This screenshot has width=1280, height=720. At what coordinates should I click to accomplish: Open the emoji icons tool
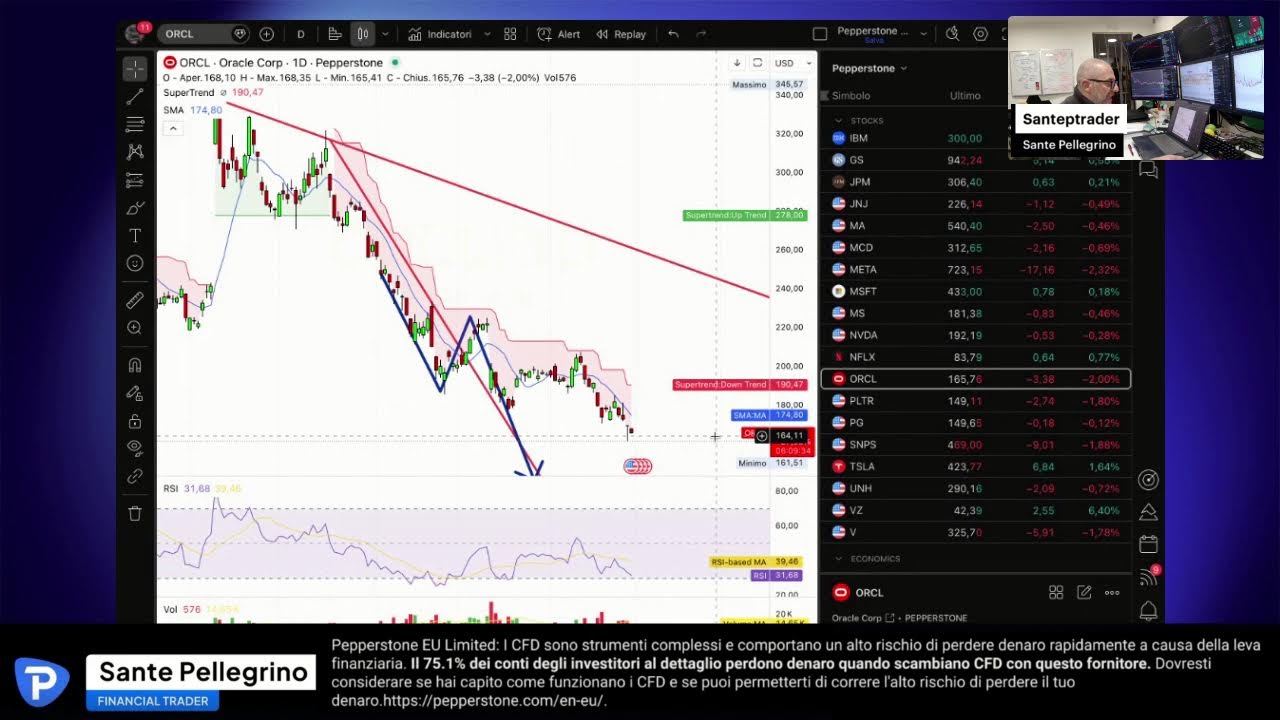coord(135,263)
